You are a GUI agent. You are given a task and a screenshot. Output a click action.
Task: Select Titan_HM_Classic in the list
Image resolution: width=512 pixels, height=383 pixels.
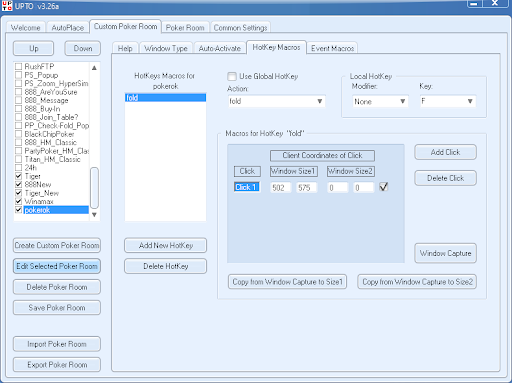(52, 159)
